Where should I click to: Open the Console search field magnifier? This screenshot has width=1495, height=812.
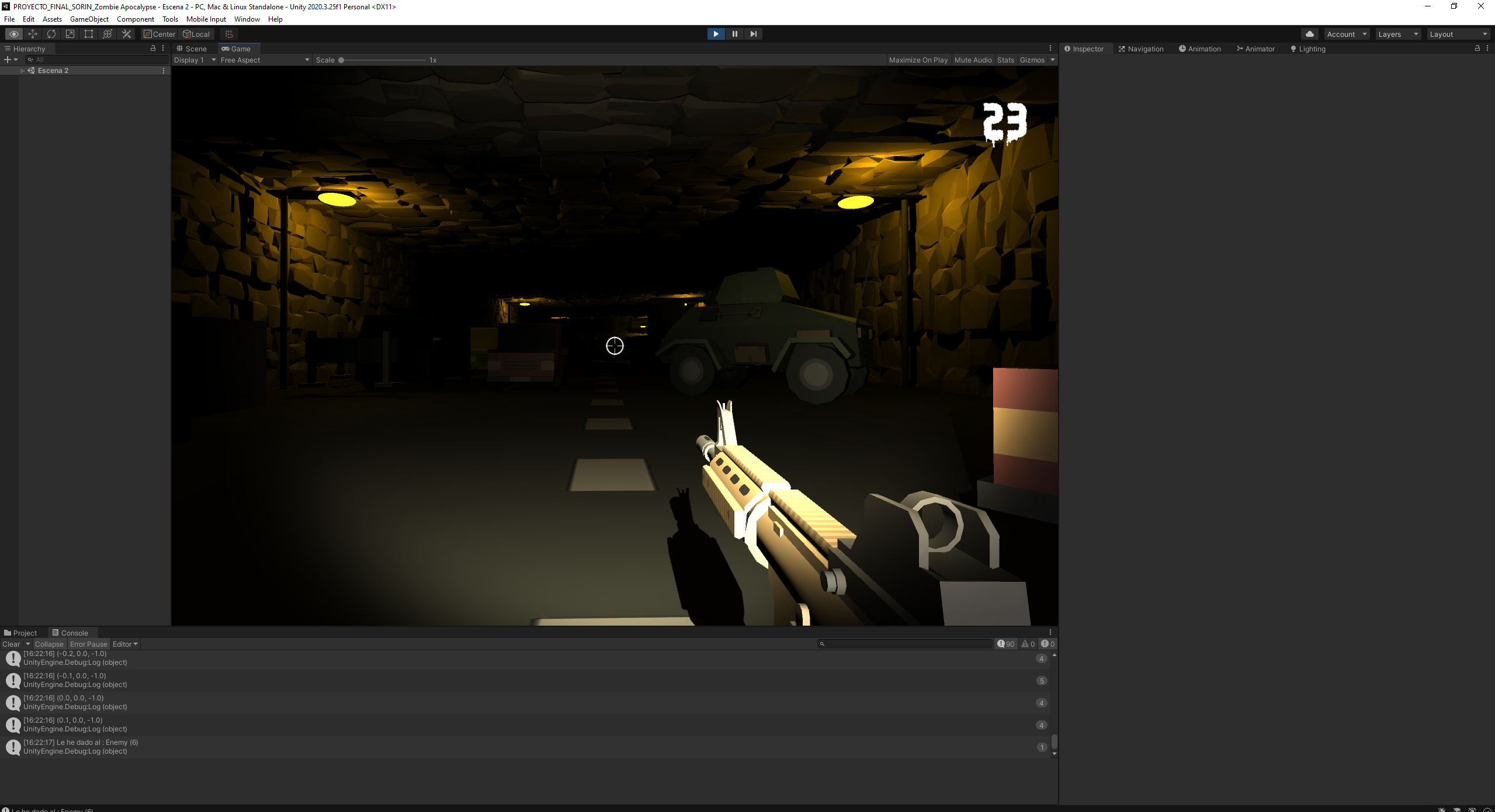(823, 644)
